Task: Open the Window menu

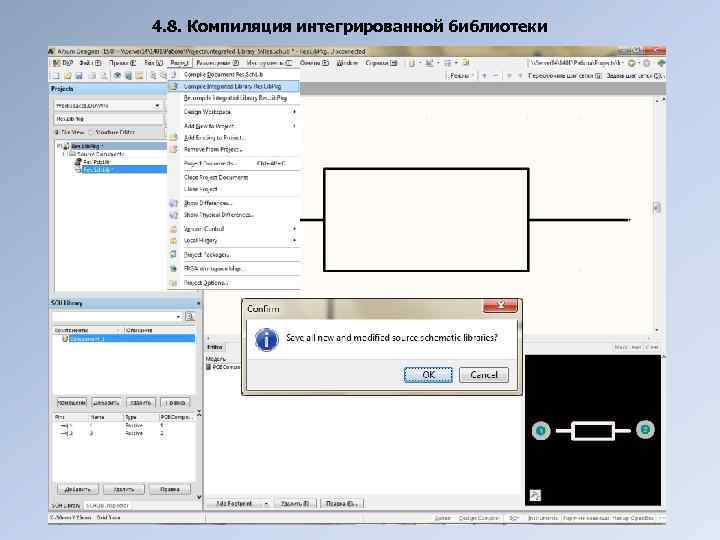Action: click(347, 63)
